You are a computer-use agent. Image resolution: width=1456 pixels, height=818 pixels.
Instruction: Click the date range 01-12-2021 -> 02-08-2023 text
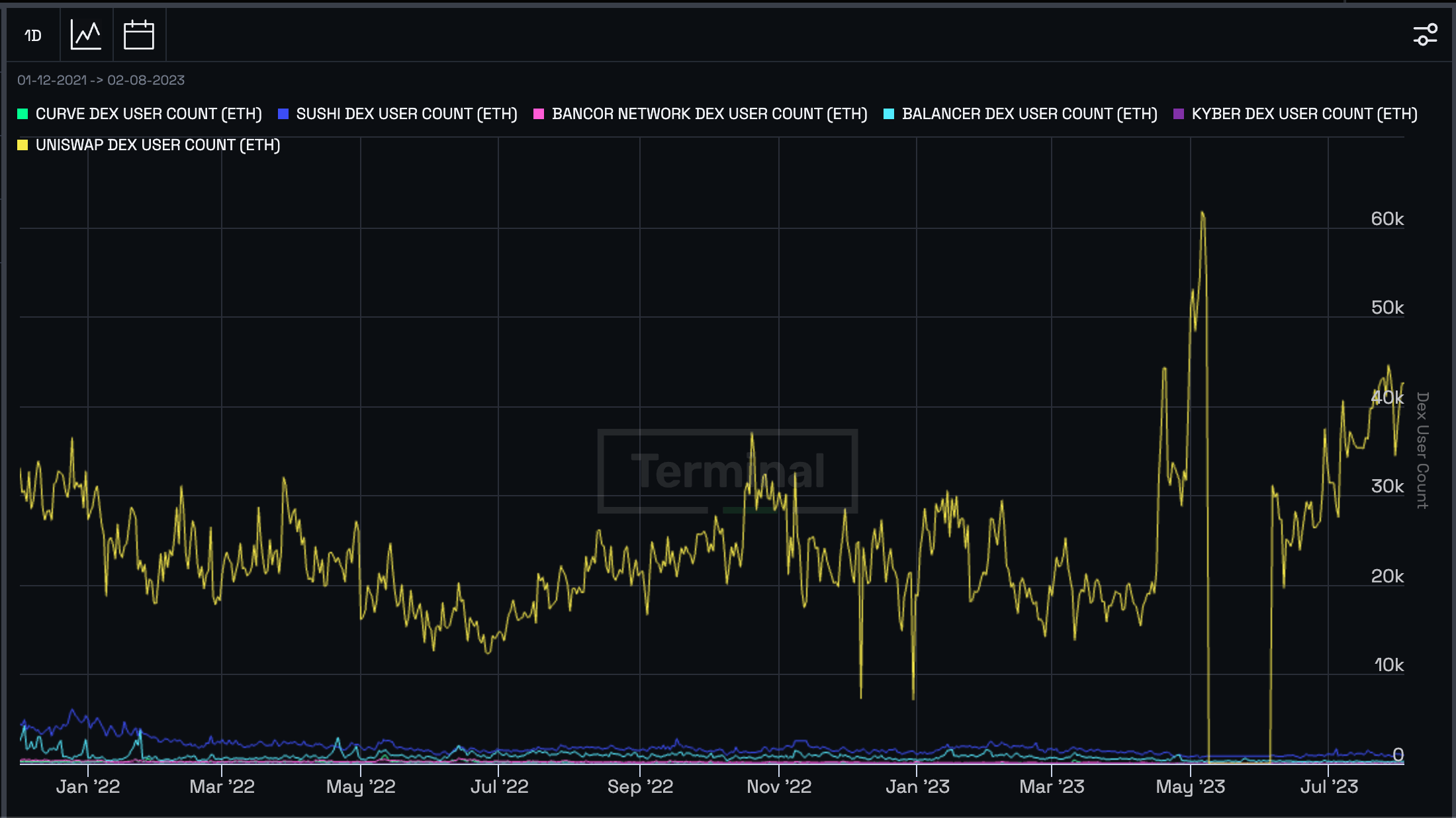click(101, 80)
